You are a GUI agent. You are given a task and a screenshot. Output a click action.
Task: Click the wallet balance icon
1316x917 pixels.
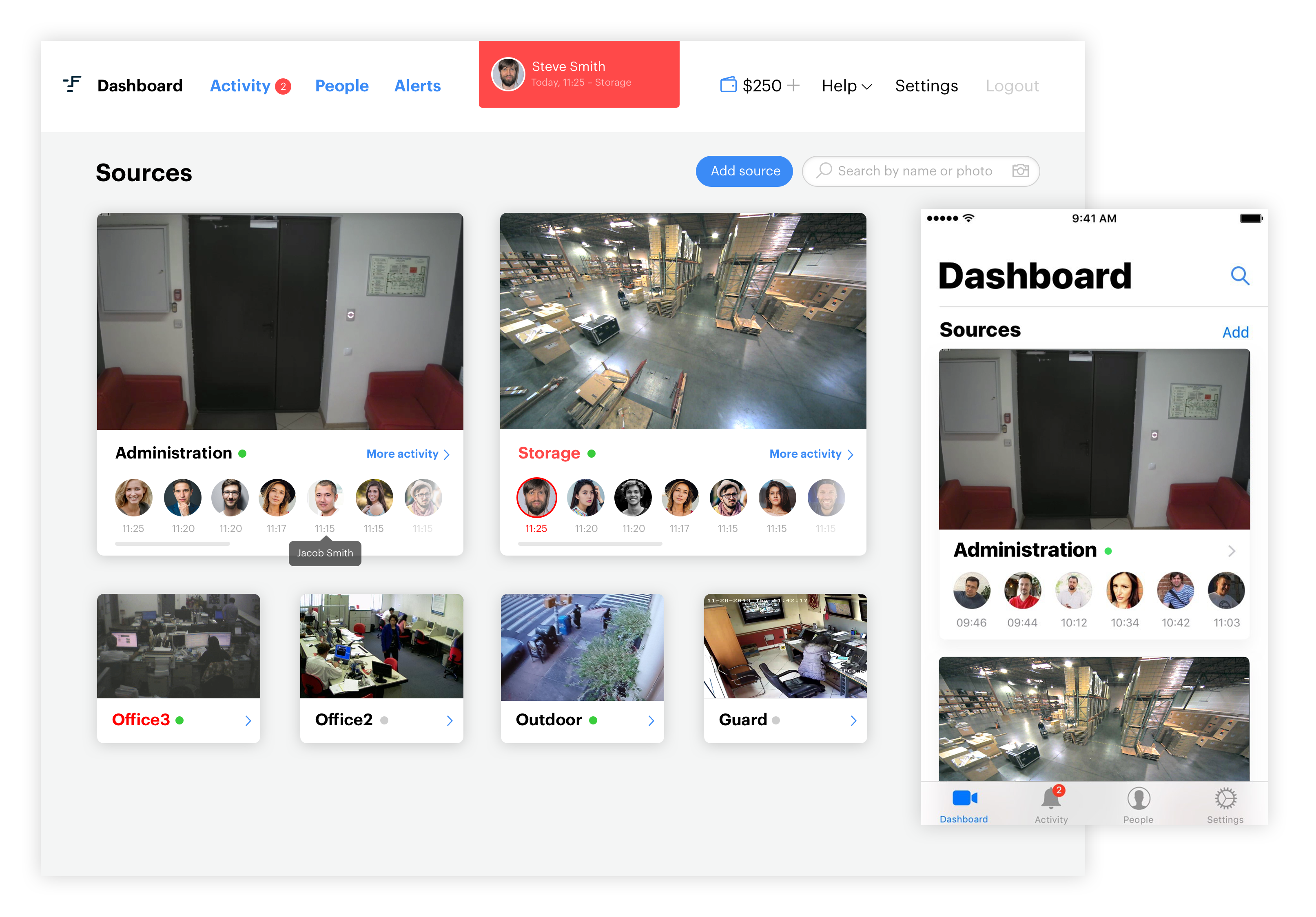pyautogui.click(x=728, y=85)
